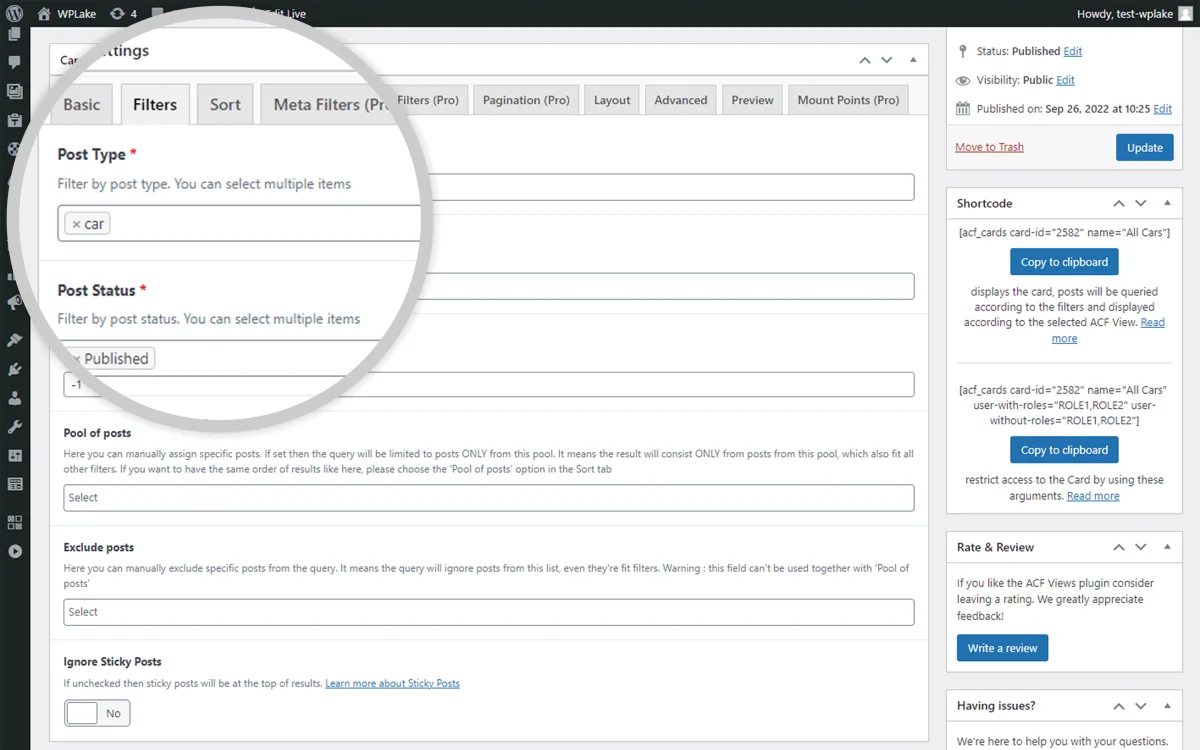The width and height of the screenshot is (1200, 750).
Task: Edit the Public visibility setting
Action: click(x=1066, y=80)
